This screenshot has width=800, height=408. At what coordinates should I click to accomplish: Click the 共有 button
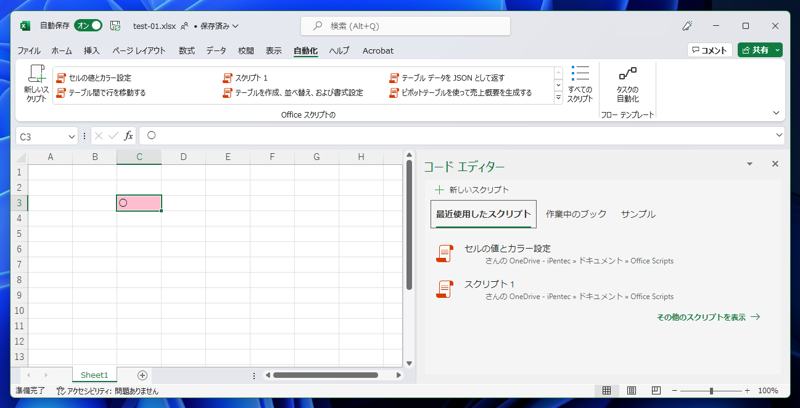point(755,50)
